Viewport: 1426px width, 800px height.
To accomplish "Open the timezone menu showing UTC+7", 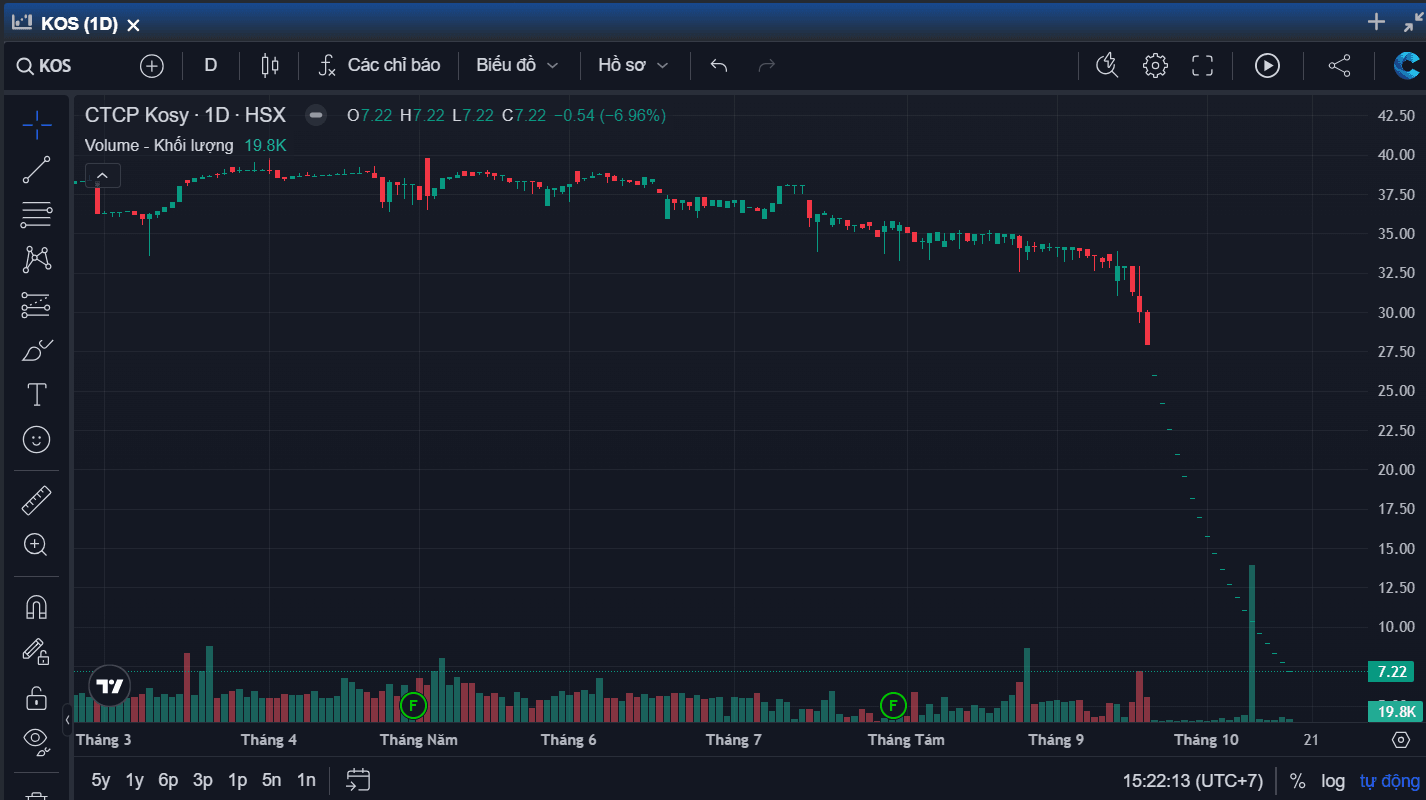I will point(1193,781).
